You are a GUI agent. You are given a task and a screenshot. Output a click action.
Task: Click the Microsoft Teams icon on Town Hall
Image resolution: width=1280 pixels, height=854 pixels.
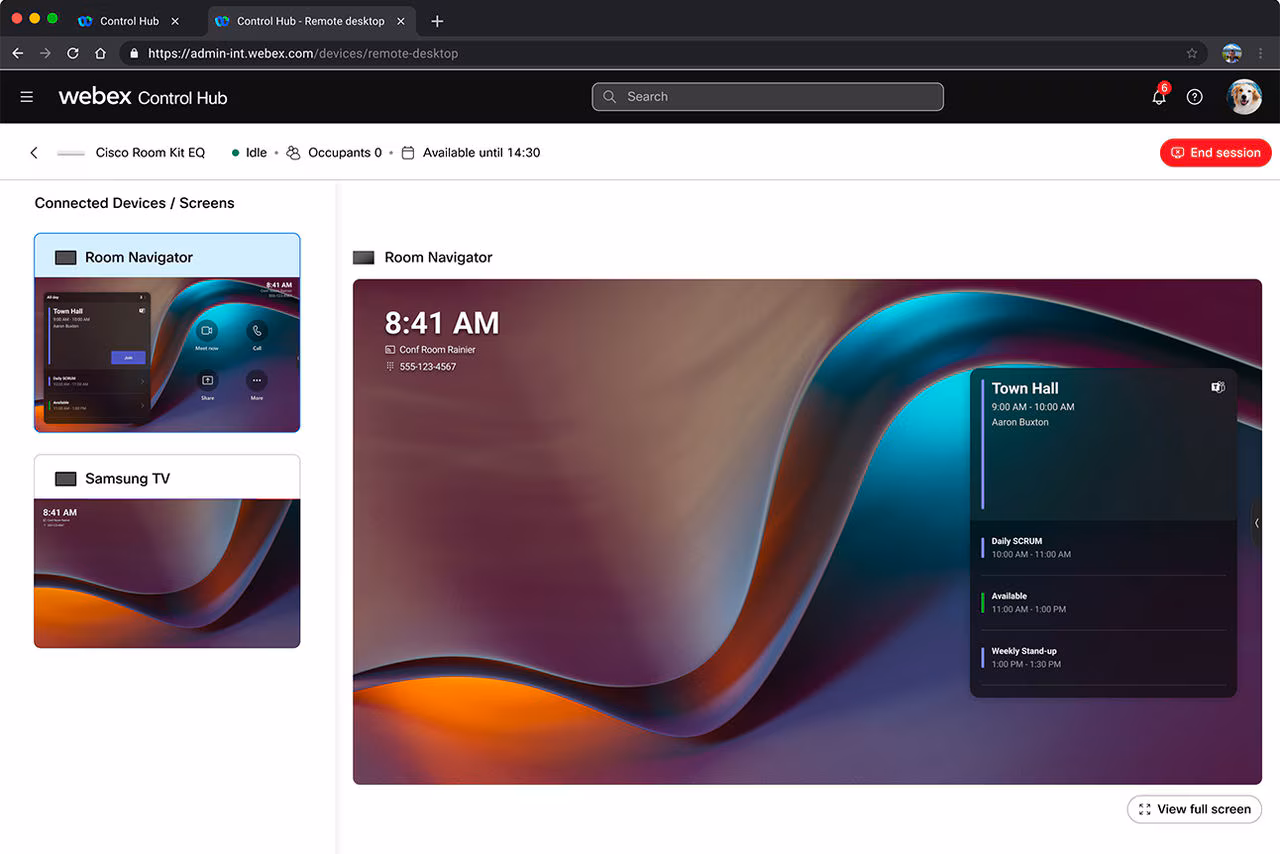coord(1218,387)
